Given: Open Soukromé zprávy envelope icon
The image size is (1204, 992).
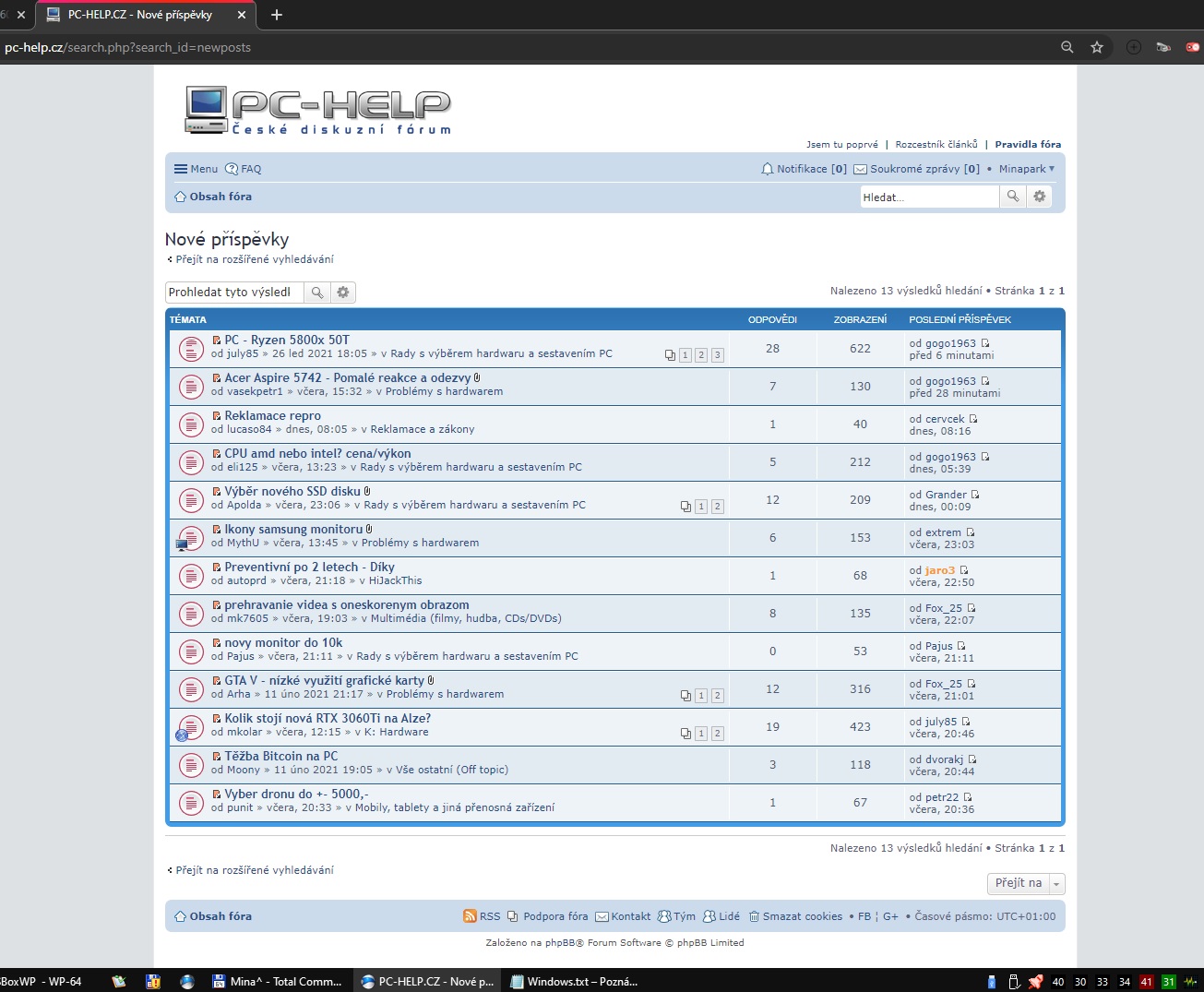Looking at the screenshot, I should click(x=860, y=169).
